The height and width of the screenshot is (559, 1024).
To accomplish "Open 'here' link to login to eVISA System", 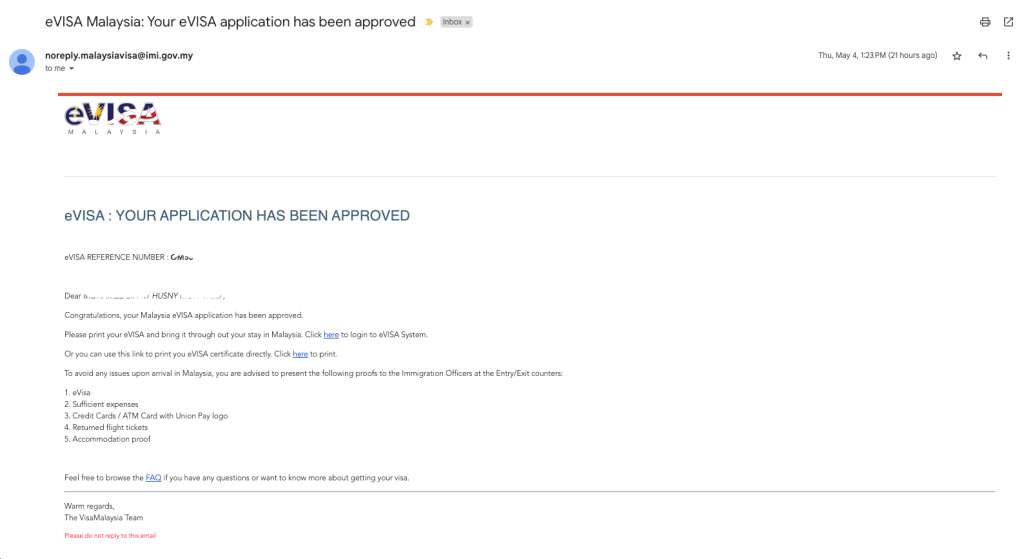I will coord(331,334).
